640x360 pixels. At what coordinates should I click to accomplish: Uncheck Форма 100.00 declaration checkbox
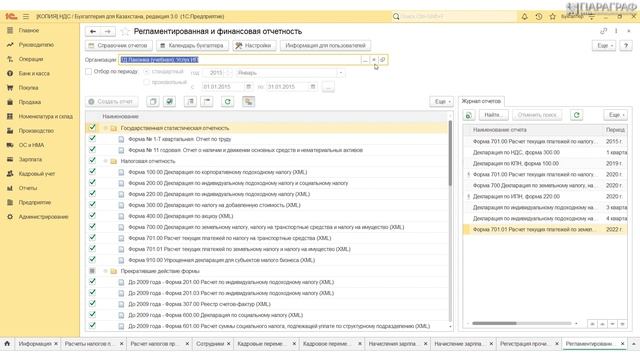92,171
